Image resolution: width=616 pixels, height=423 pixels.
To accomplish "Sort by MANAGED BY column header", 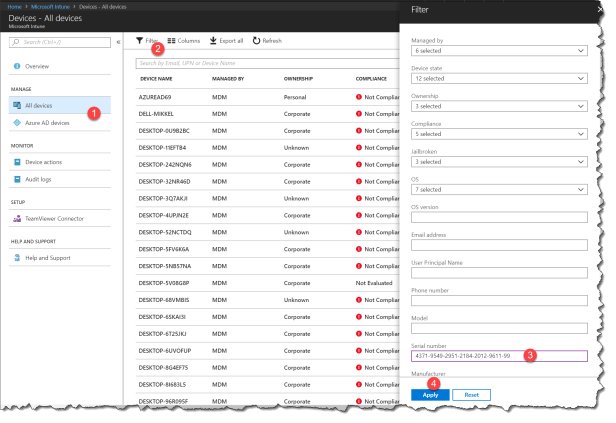I will point(228,79).
